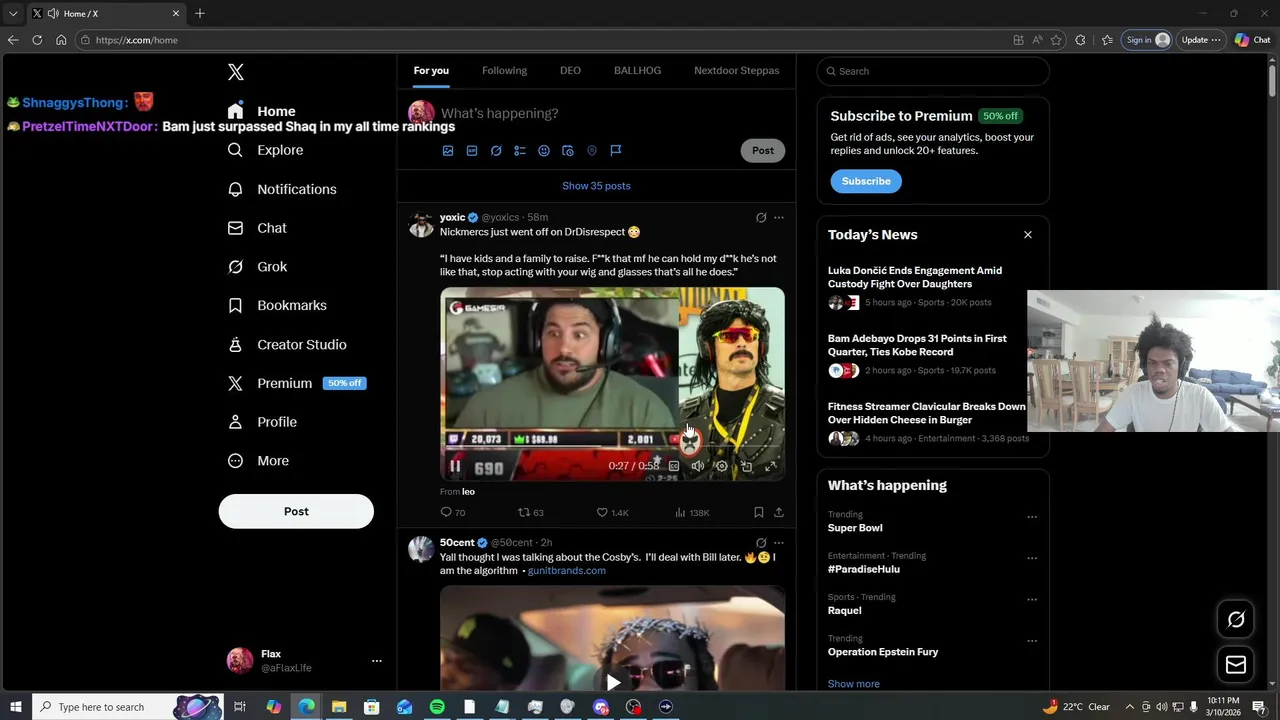Mute the video volume
Image resolution: width=1280 pixels, height=720 pixels.
click(x=698, y=466)
